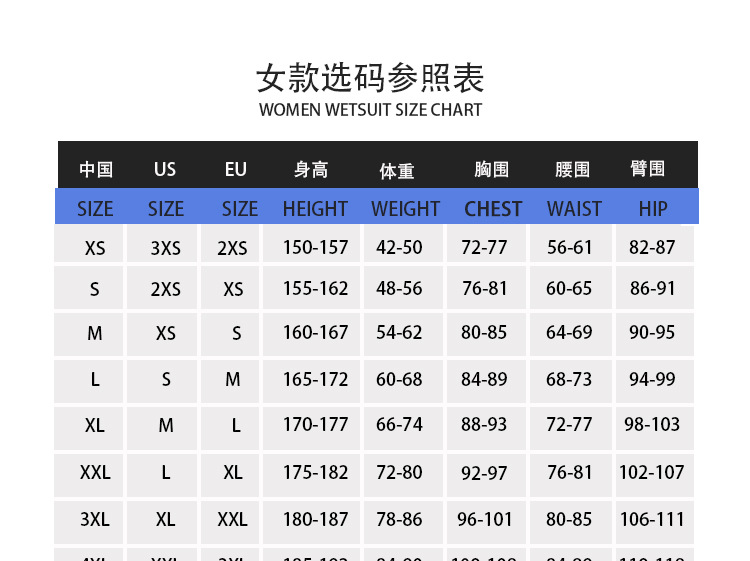Screen dimensions: 750x561
Task: Click the WAIST column header
Action: click(574, 209)
